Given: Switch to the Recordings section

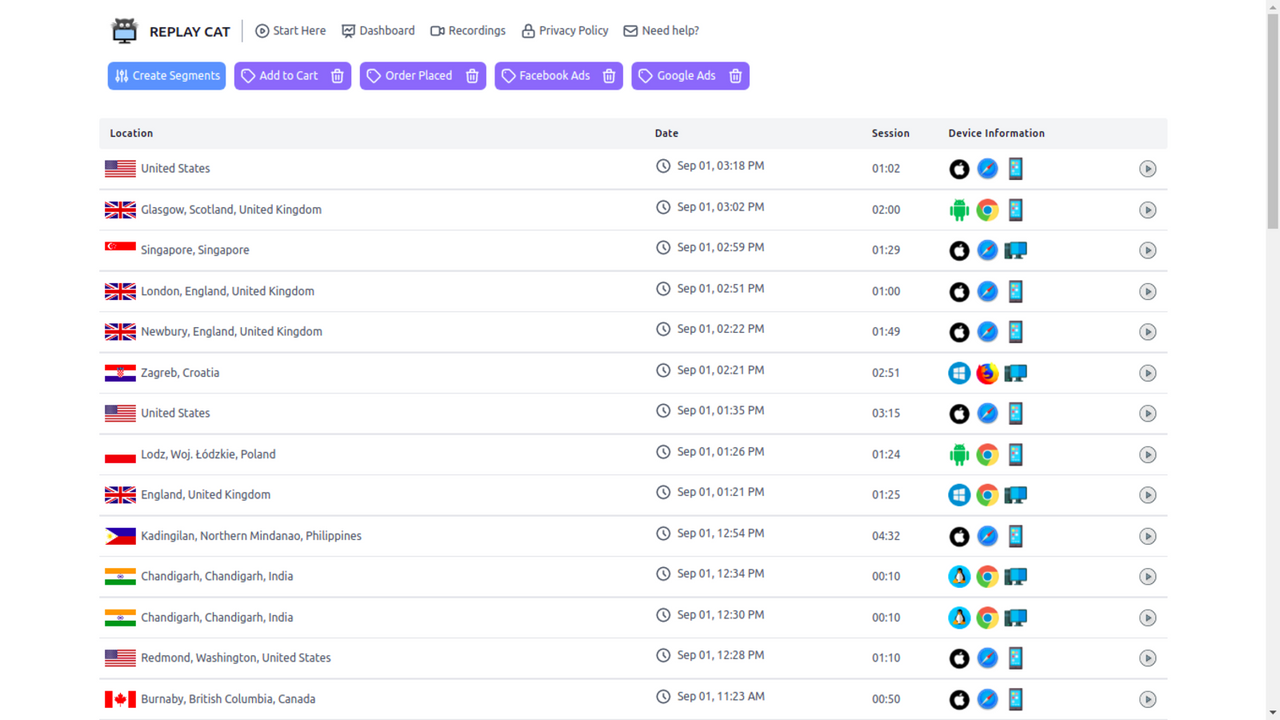Looking at the screenshot, I should 468,30.
